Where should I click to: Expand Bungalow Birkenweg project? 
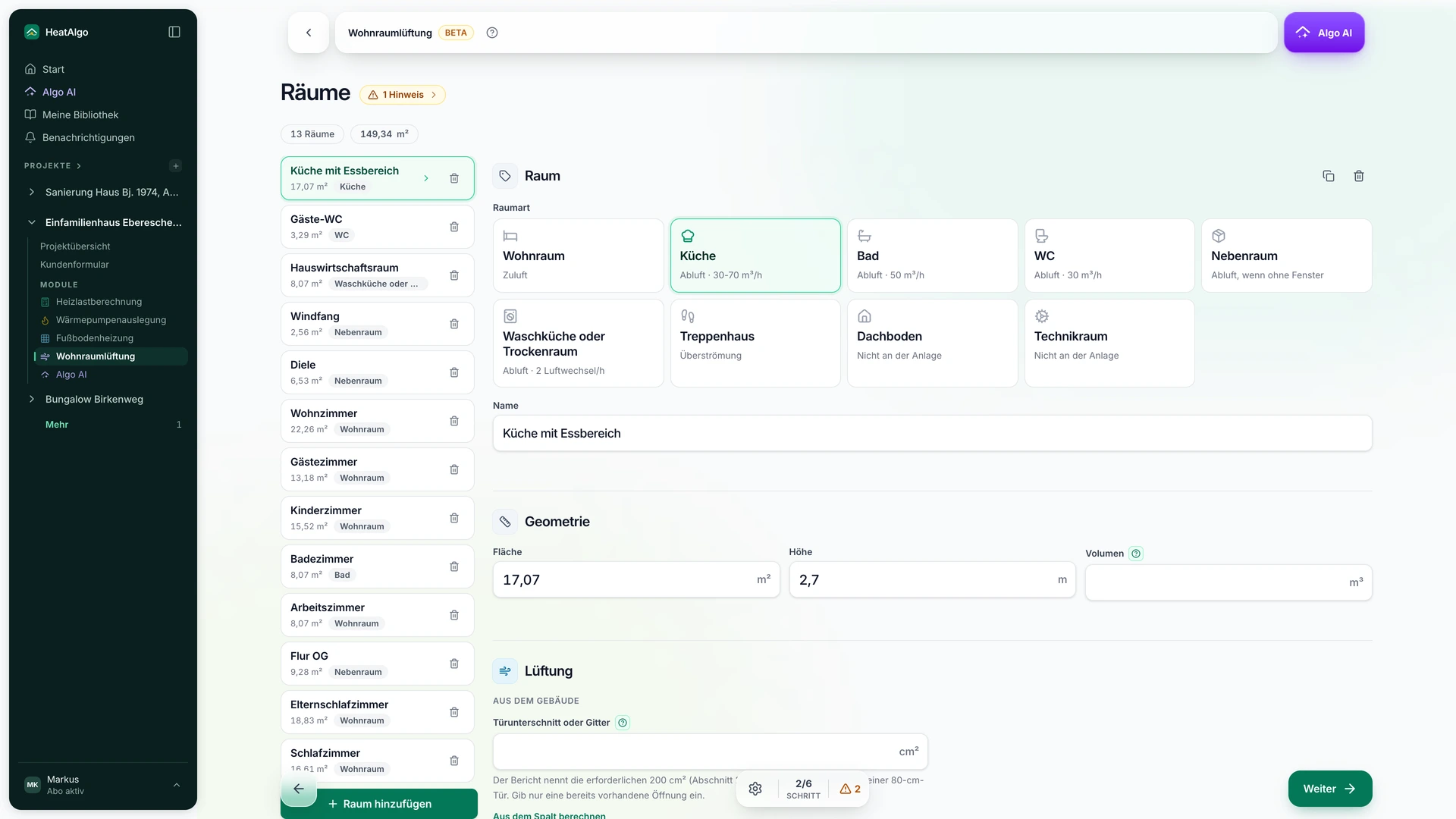(x=31, y=399)
